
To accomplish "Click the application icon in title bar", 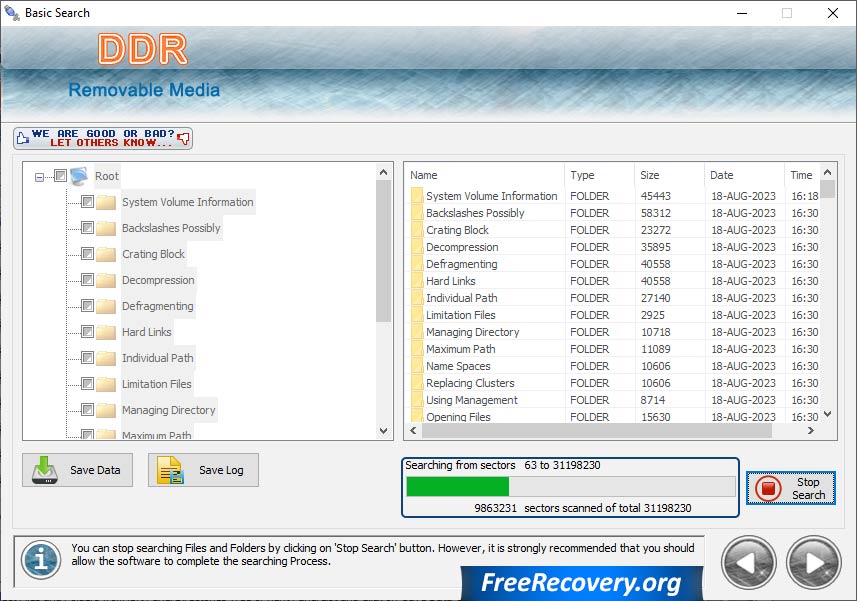I will pos(11,13).
